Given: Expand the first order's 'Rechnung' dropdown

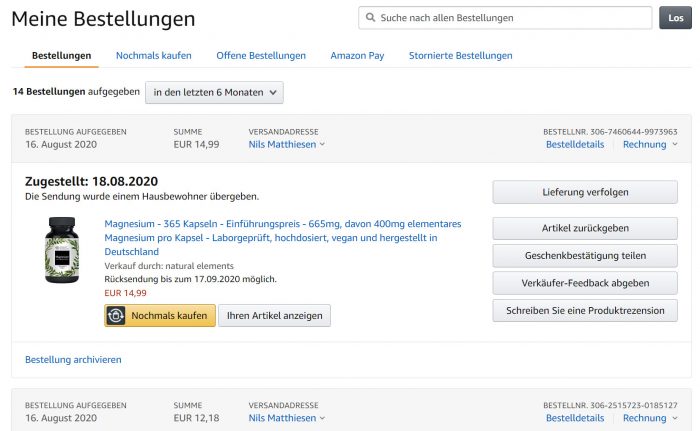Looking at the screenshot, I should pos(649,144).
